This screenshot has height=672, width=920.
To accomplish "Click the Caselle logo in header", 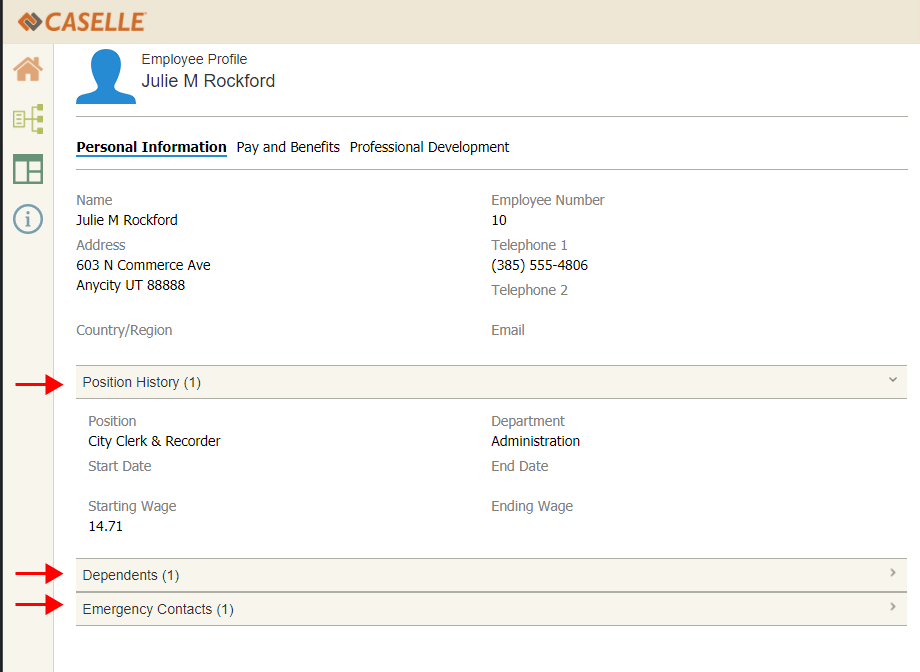I will pyautogui.click(x=82, y=21).
